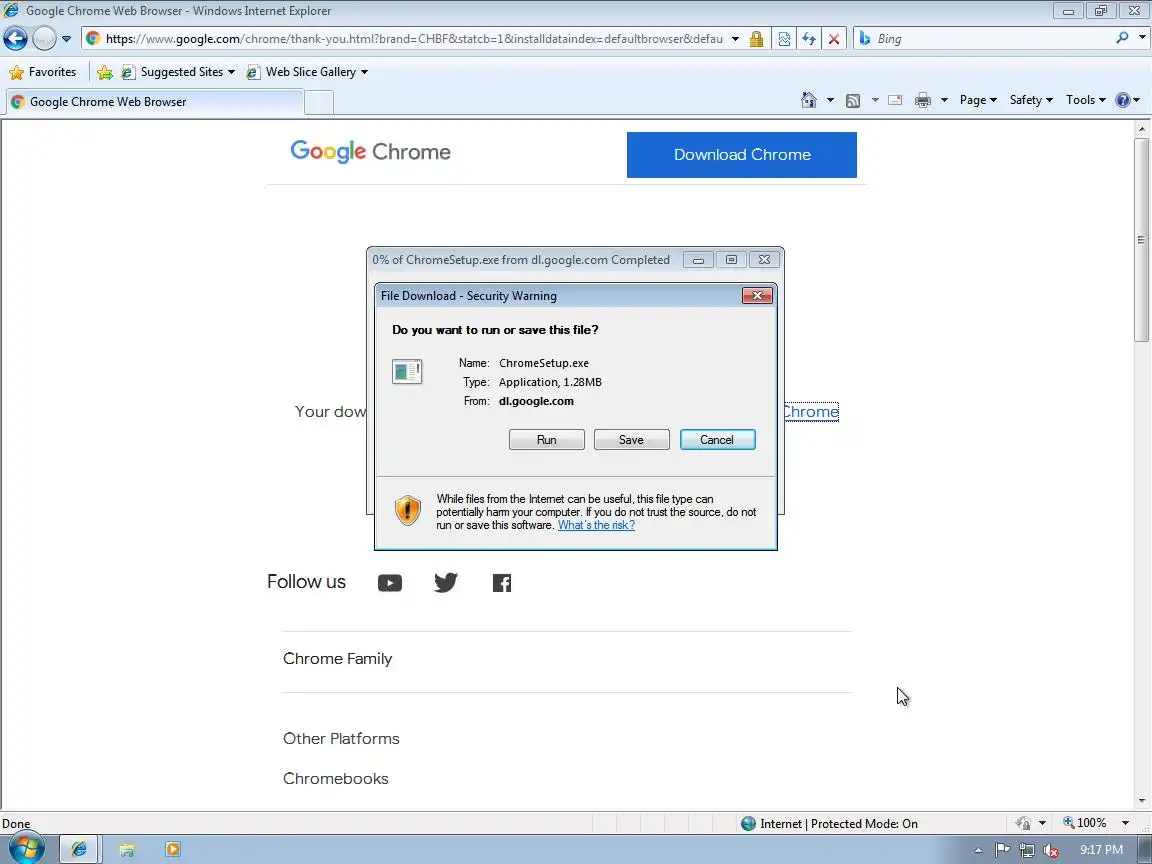The width and height of the screenshot is (1152, 864).
Task: Click the Forward navigation arrow button
Action: (44, 38)
